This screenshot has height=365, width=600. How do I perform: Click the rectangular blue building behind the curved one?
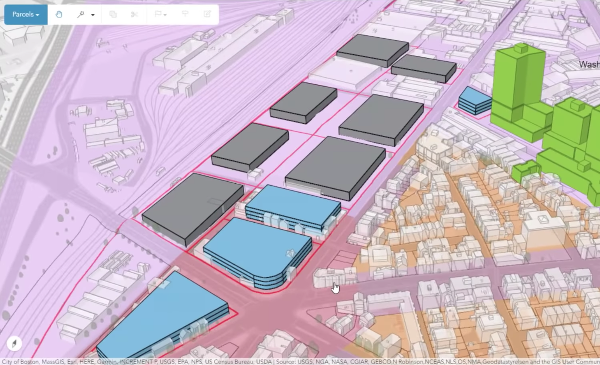coord(293,207)
